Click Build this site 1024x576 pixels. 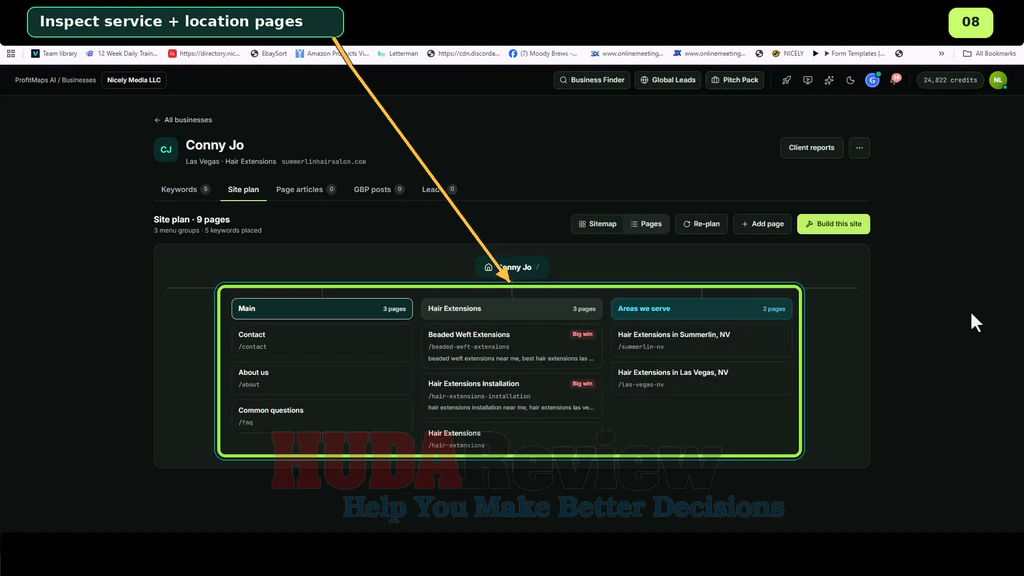[833, 224]
